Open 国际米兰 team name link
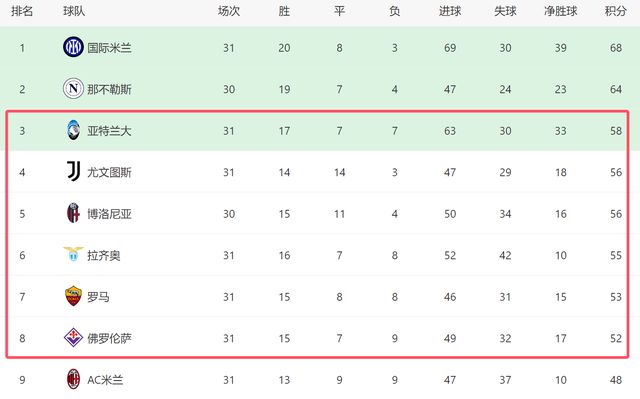640x399 pixels. [x=109, y=48]
